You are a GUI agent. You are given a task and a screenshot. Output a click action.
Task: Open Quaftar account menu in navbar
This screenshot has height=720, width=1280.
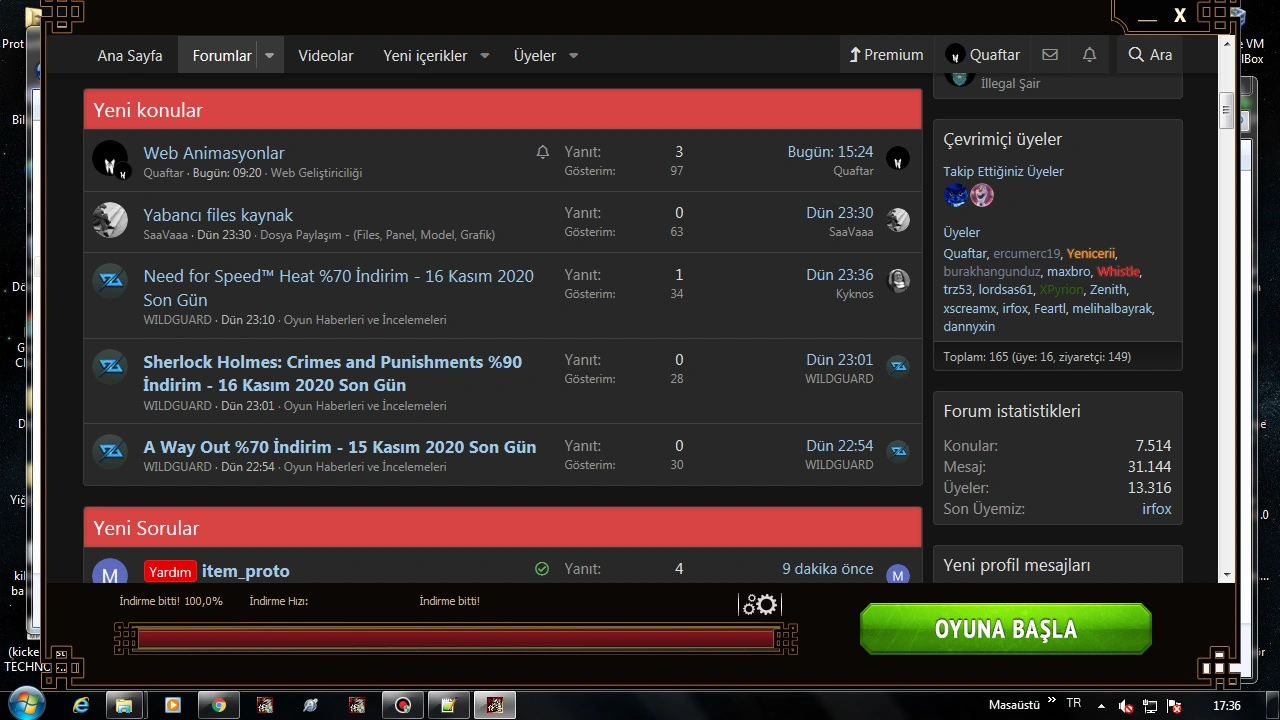pos(983,55)
